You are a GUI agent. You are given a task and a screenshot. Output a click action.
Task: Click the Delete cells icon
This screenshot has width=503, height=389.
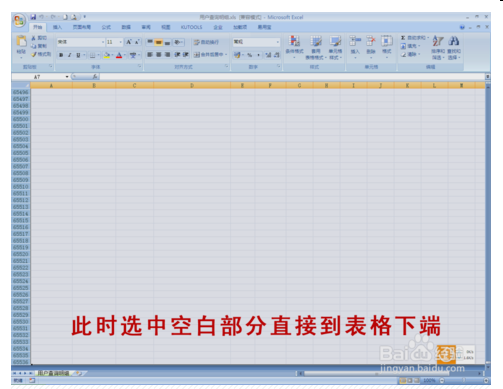point(371,46)
